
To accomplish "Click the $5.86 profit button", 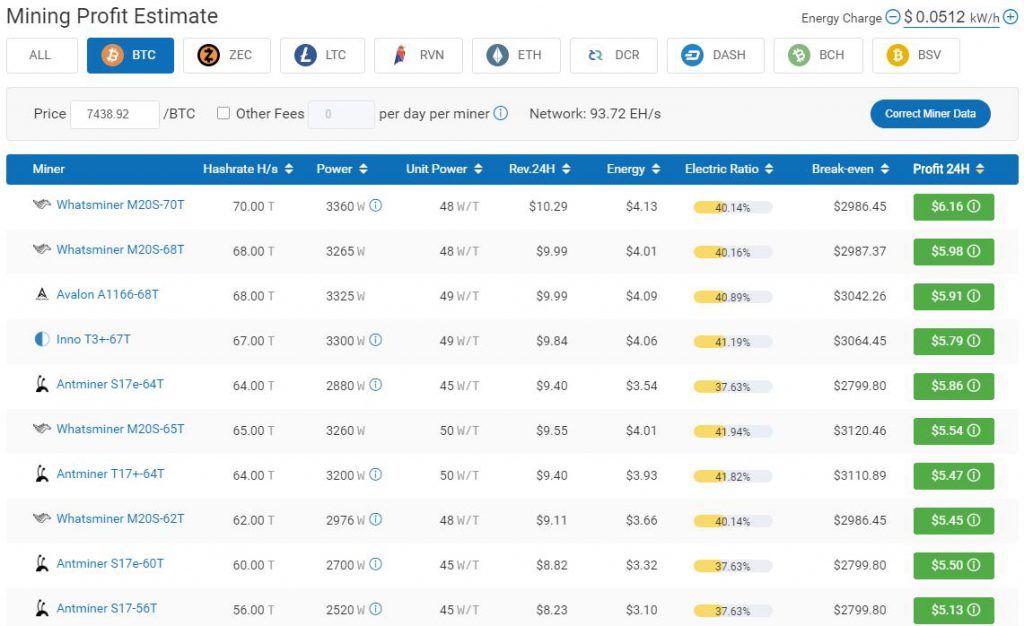I will 953,386.
